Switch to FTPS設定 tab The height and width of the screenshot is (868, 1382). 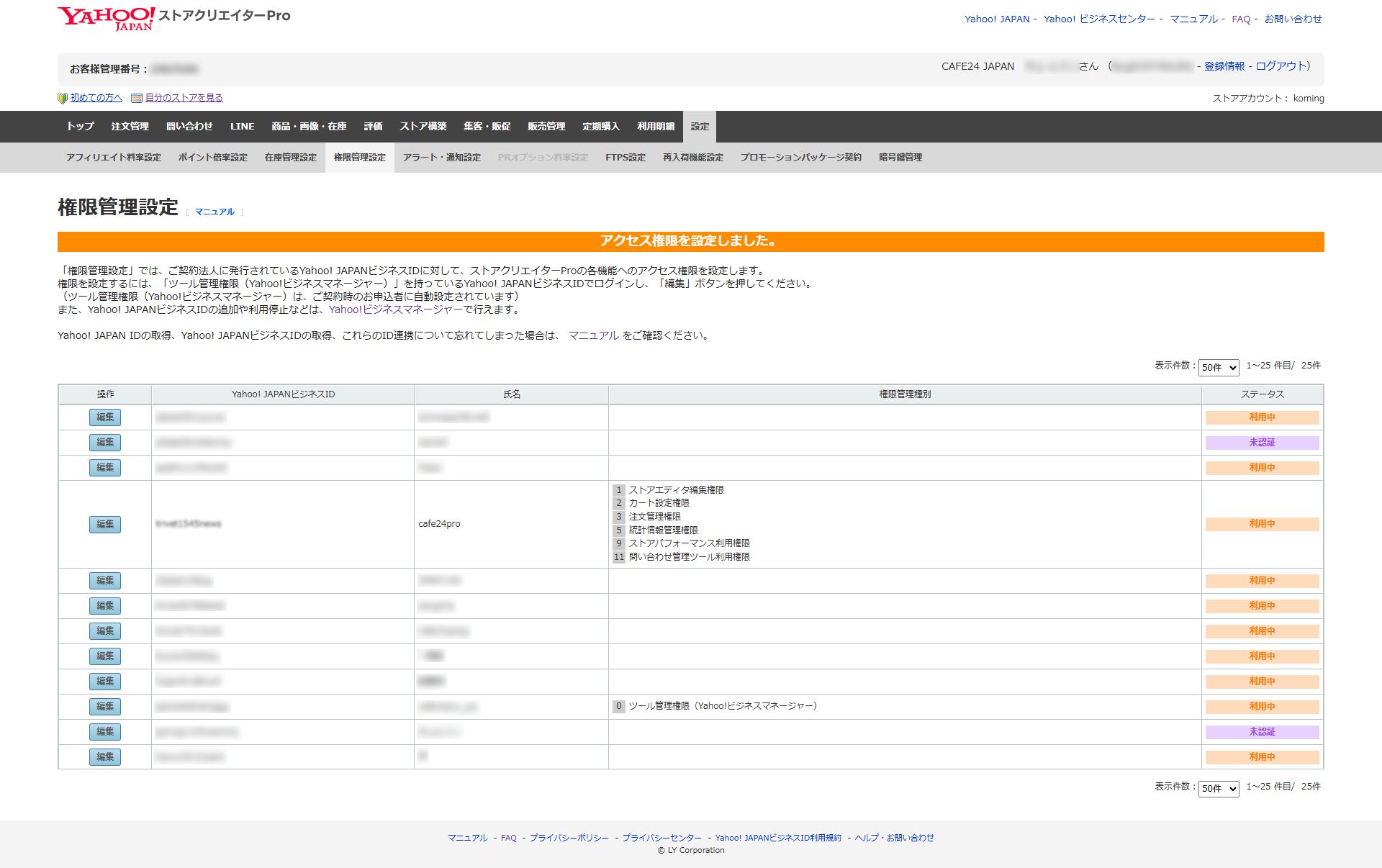pyautogui.click(x=625, y=157)
